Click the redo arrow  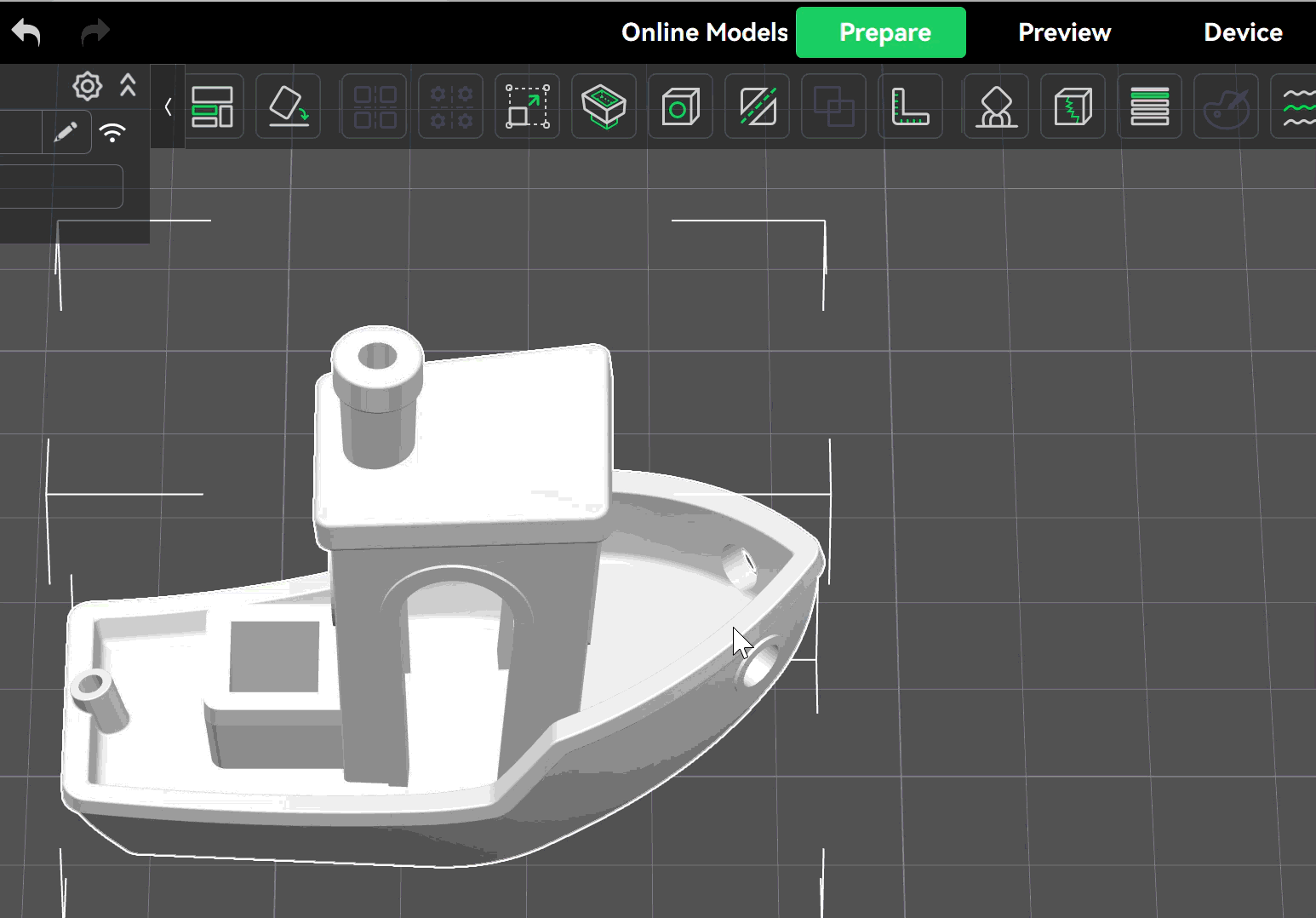tap(95, 32)
